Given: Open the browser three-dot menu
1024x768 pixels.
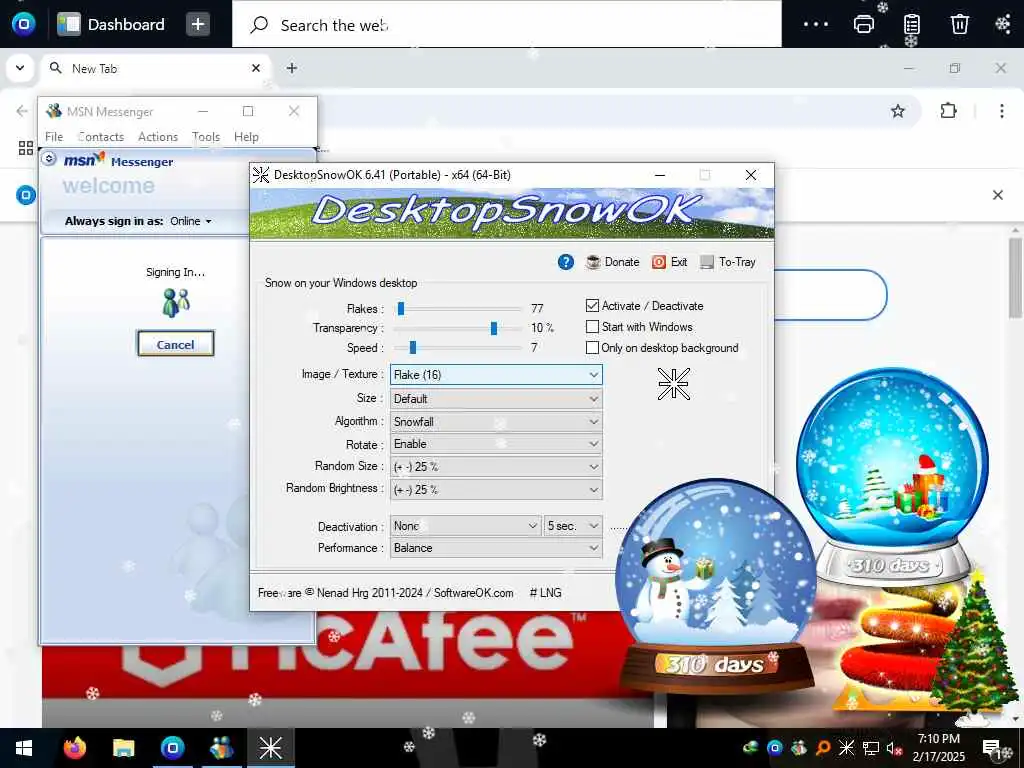Looking at the screenshot, I should [1002, 111].
